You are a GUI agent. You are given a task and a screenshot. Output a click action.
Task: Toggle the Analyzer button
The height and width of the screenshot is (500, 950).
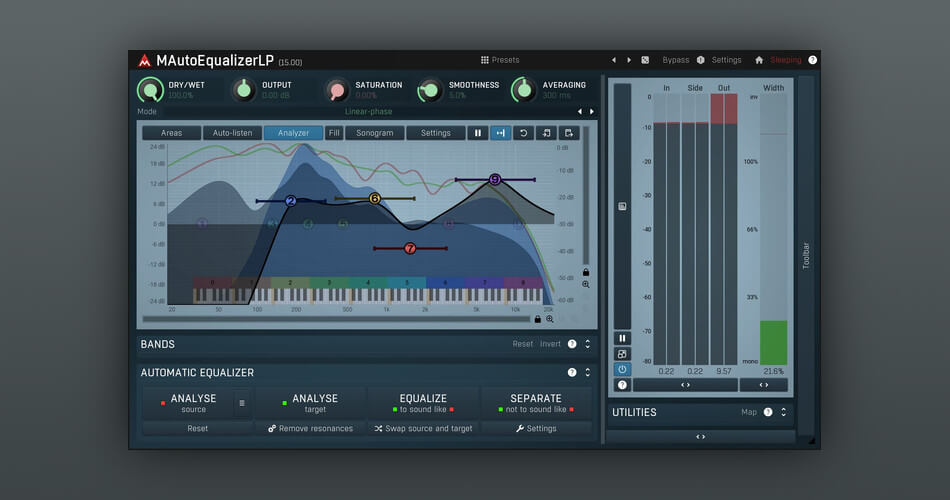[x=293, y=133]
